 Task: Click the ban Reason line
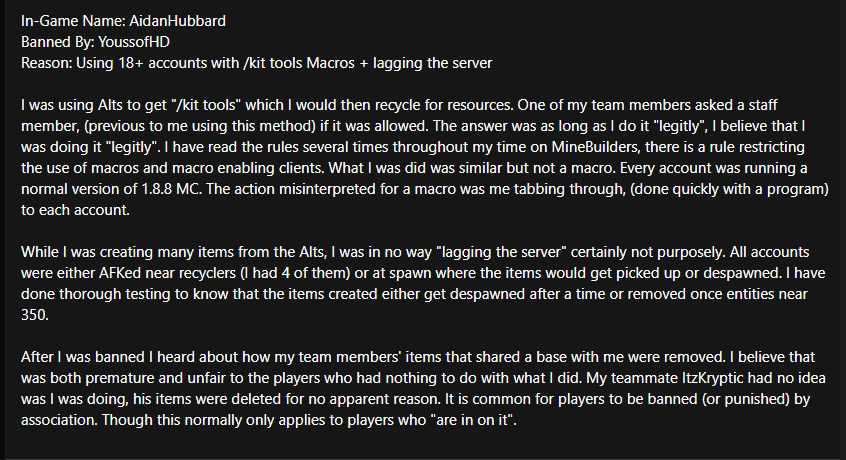pyautogui.click(x=257, y=63)
